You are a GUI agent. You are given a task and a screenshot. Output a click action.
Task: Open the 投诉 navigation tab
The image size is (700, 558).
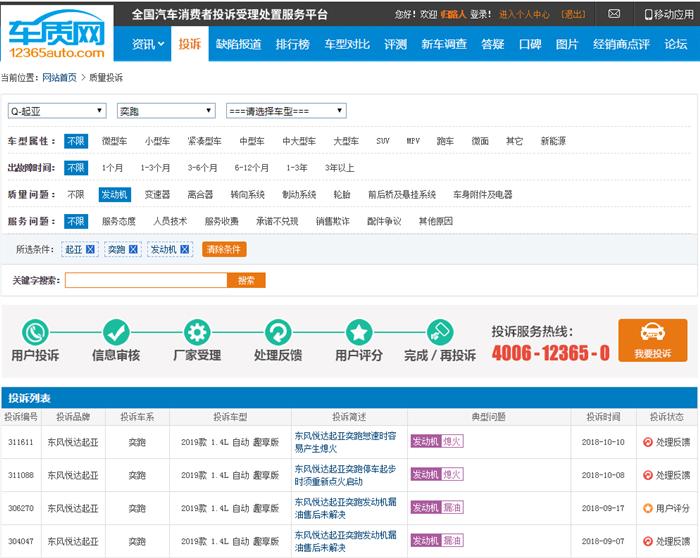190,44
